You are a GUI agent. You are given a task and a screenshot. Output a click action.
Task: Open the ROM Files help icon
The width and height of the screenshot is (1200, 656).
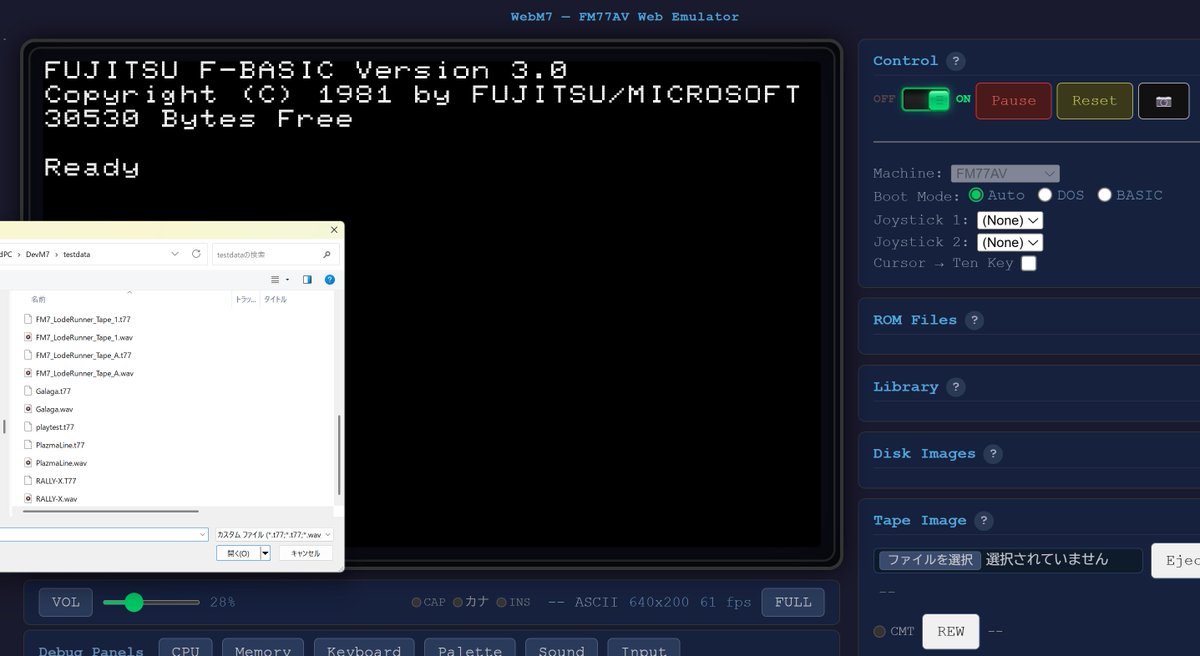click(x=974, y=320)
